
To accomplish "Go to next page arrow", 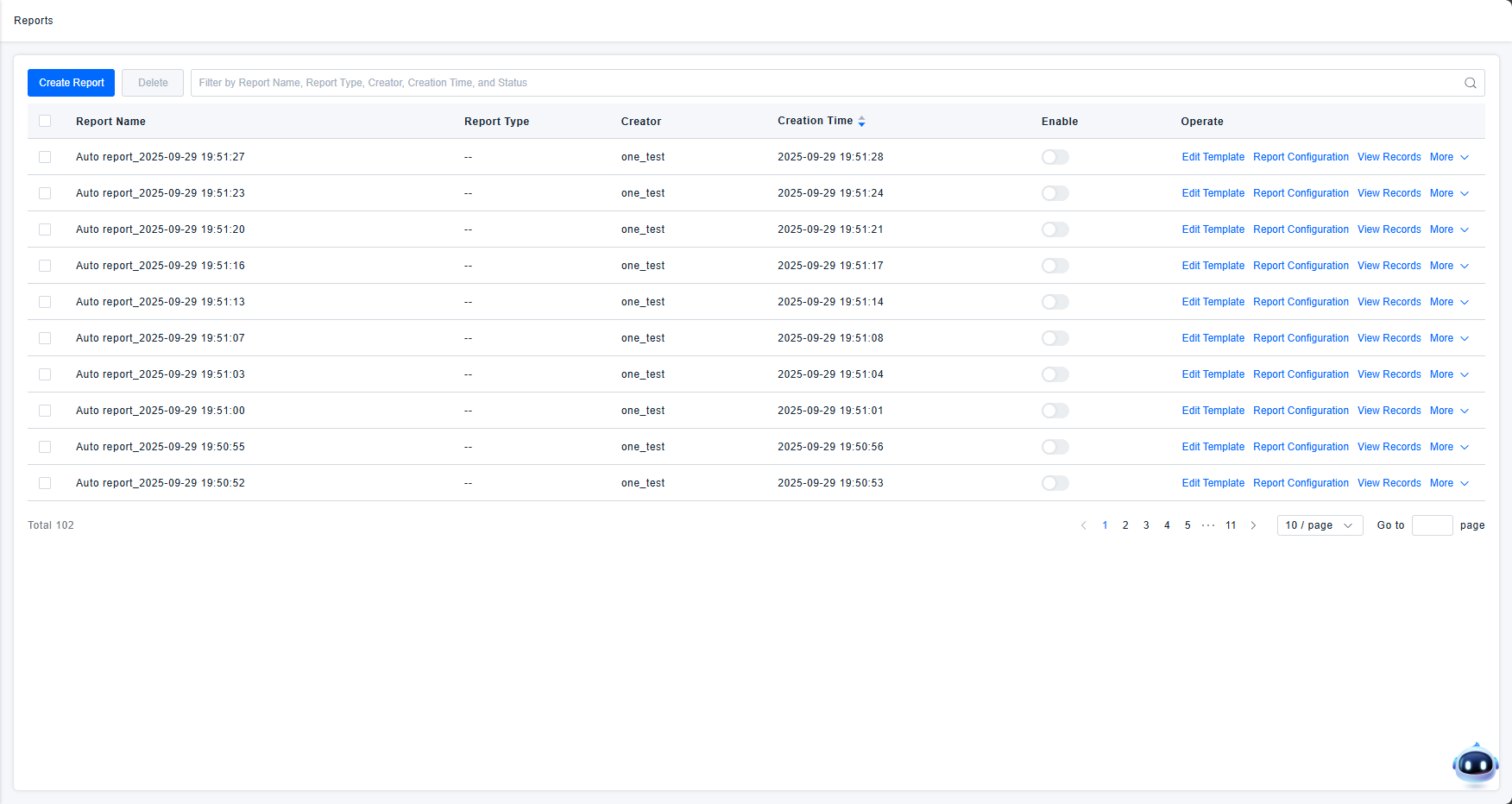I will [x=1253, y=525].
